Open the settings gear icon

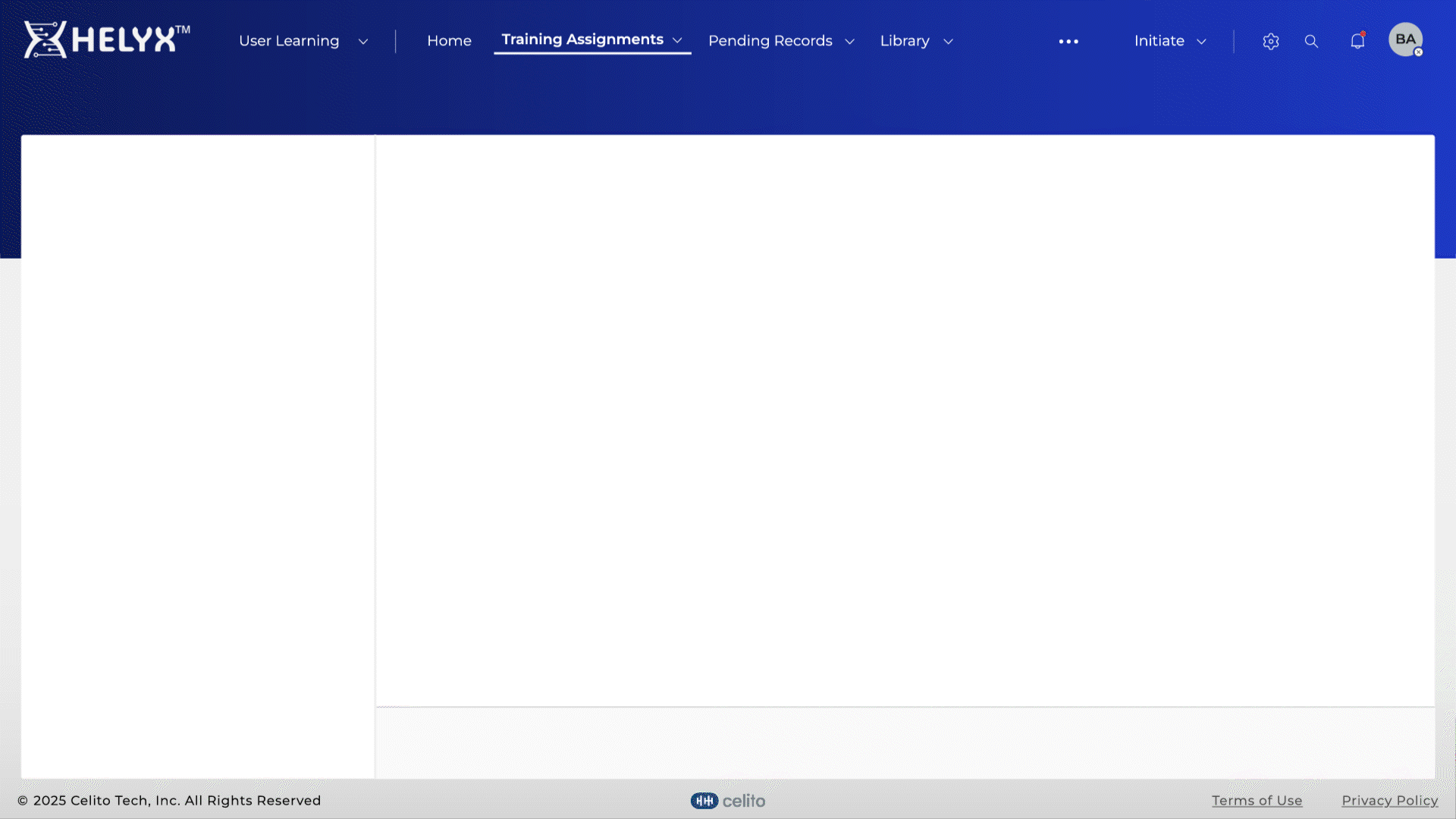click(1271, 42)
